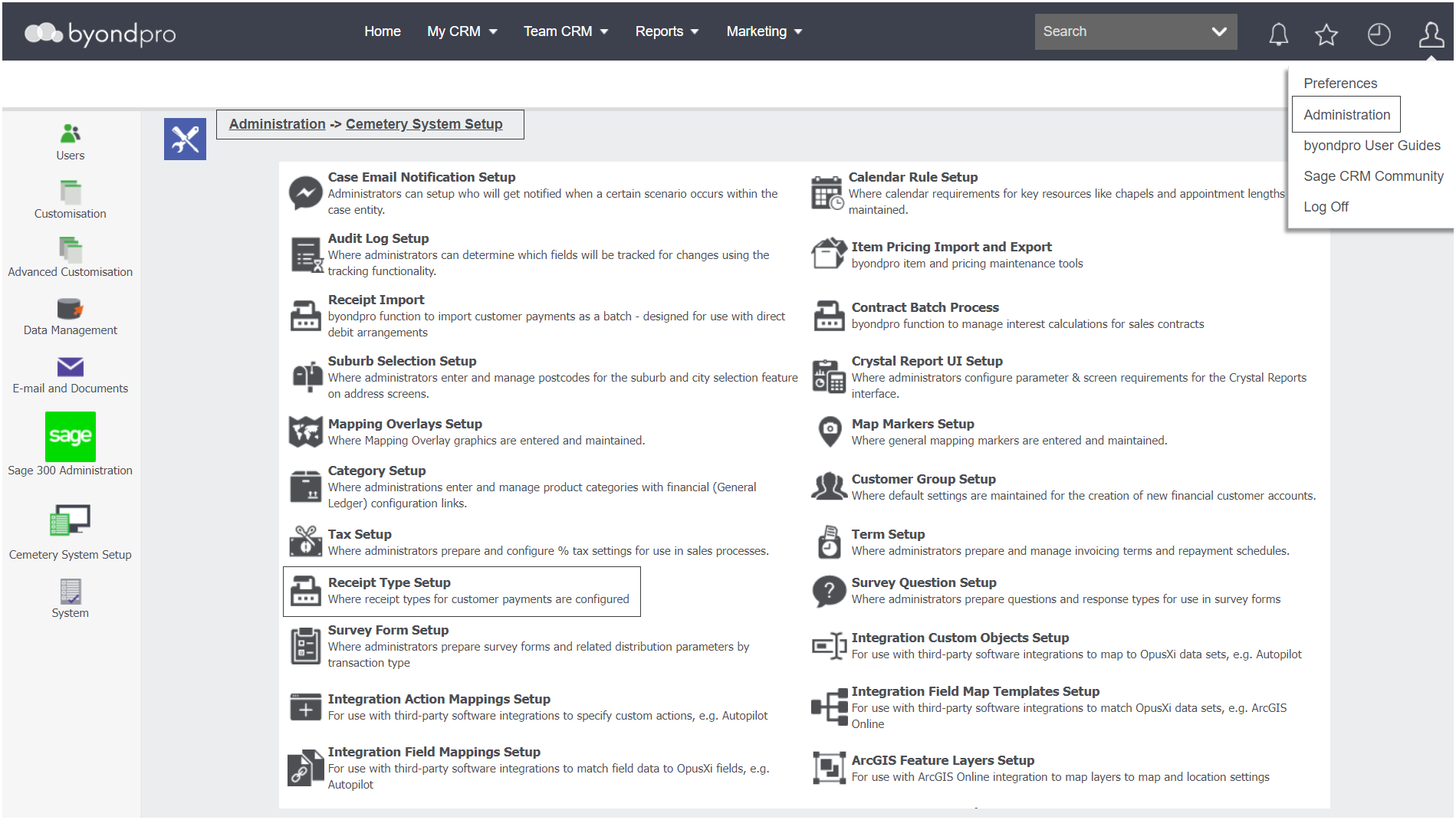This screenshot has width=1456, height=820.
Task: Open the Receipt Type Setup link
Action: (389, 582)
